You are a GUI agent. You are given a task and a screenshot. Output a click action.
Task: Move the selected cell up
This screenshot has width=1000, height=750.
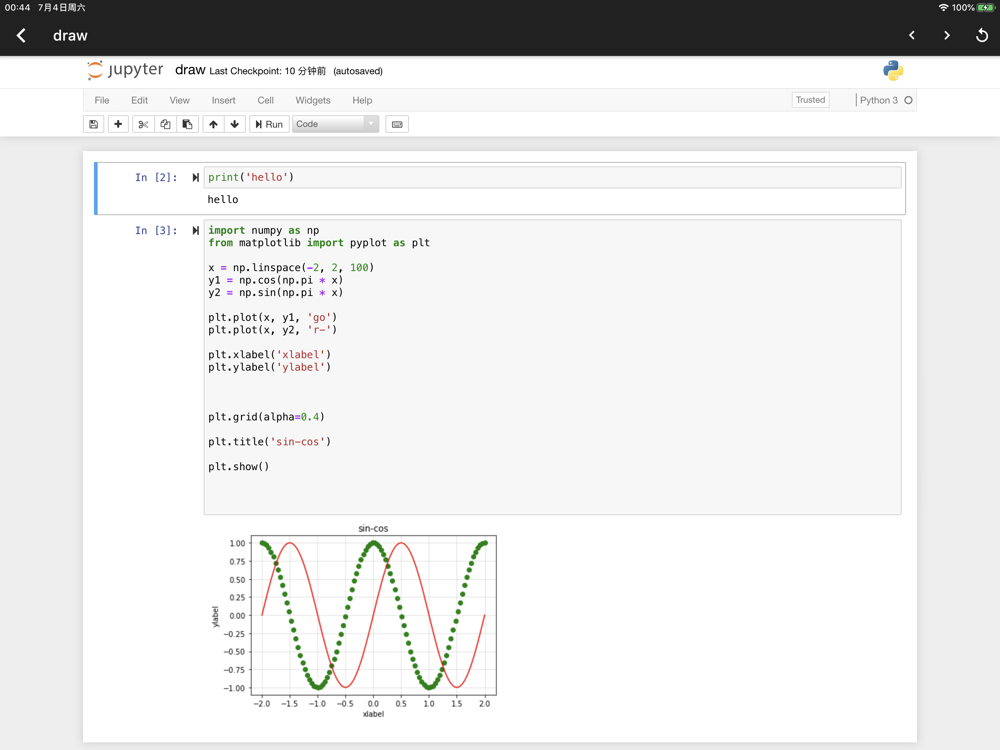[213, 124]
